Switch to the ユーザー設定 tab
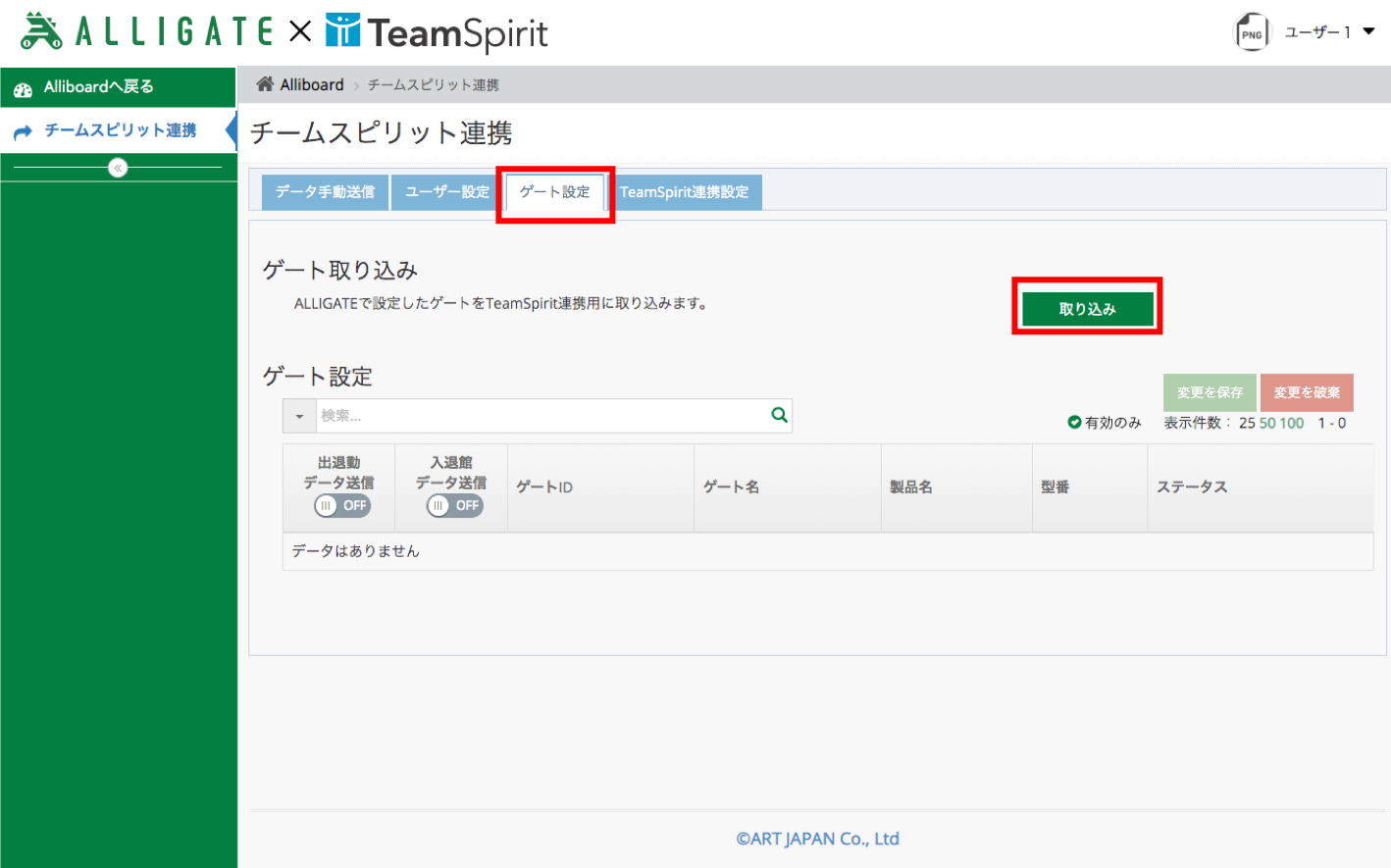Screen dimensions: 1391x868 [x=447, y=192]
